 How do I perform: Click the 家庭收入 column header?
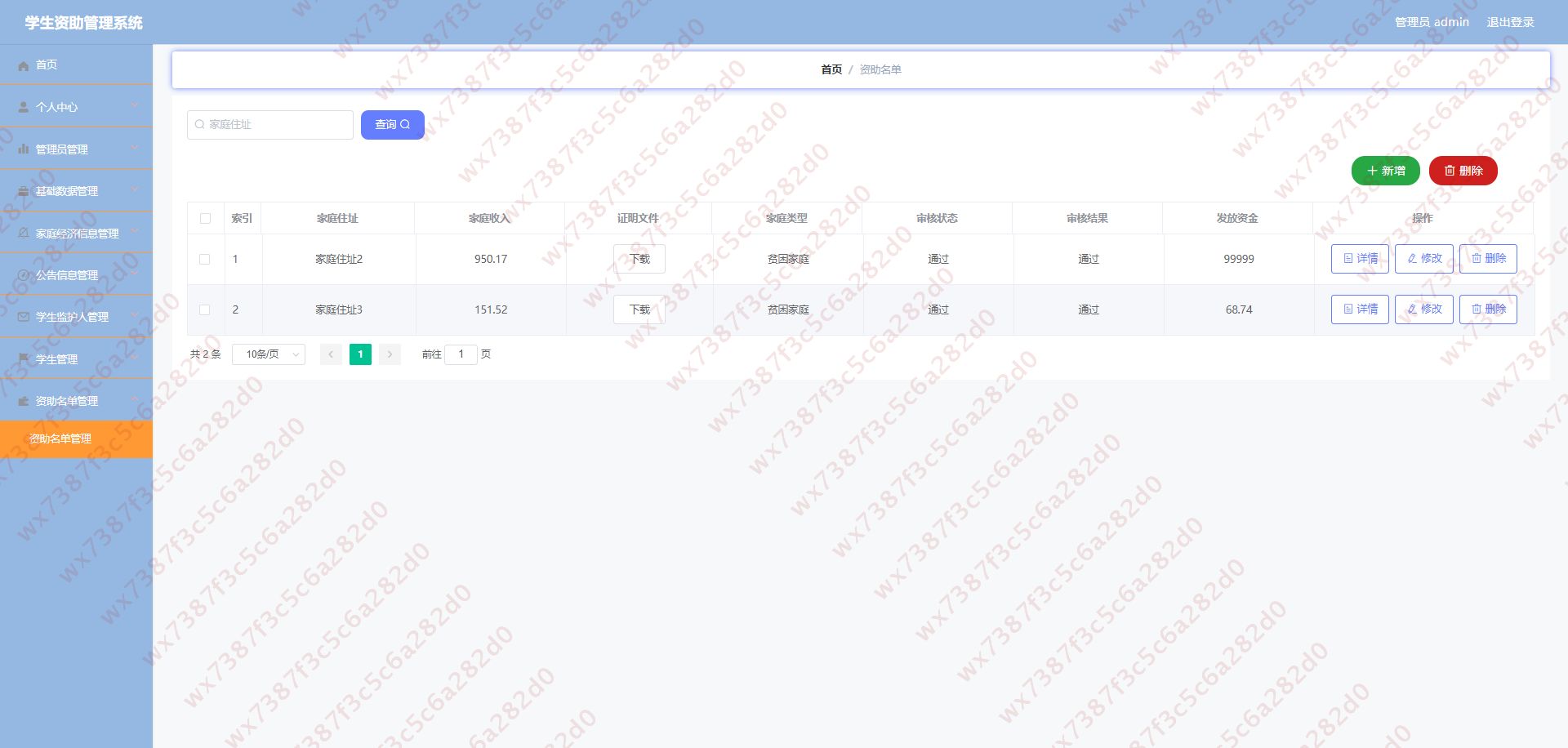tap(489, 219)
